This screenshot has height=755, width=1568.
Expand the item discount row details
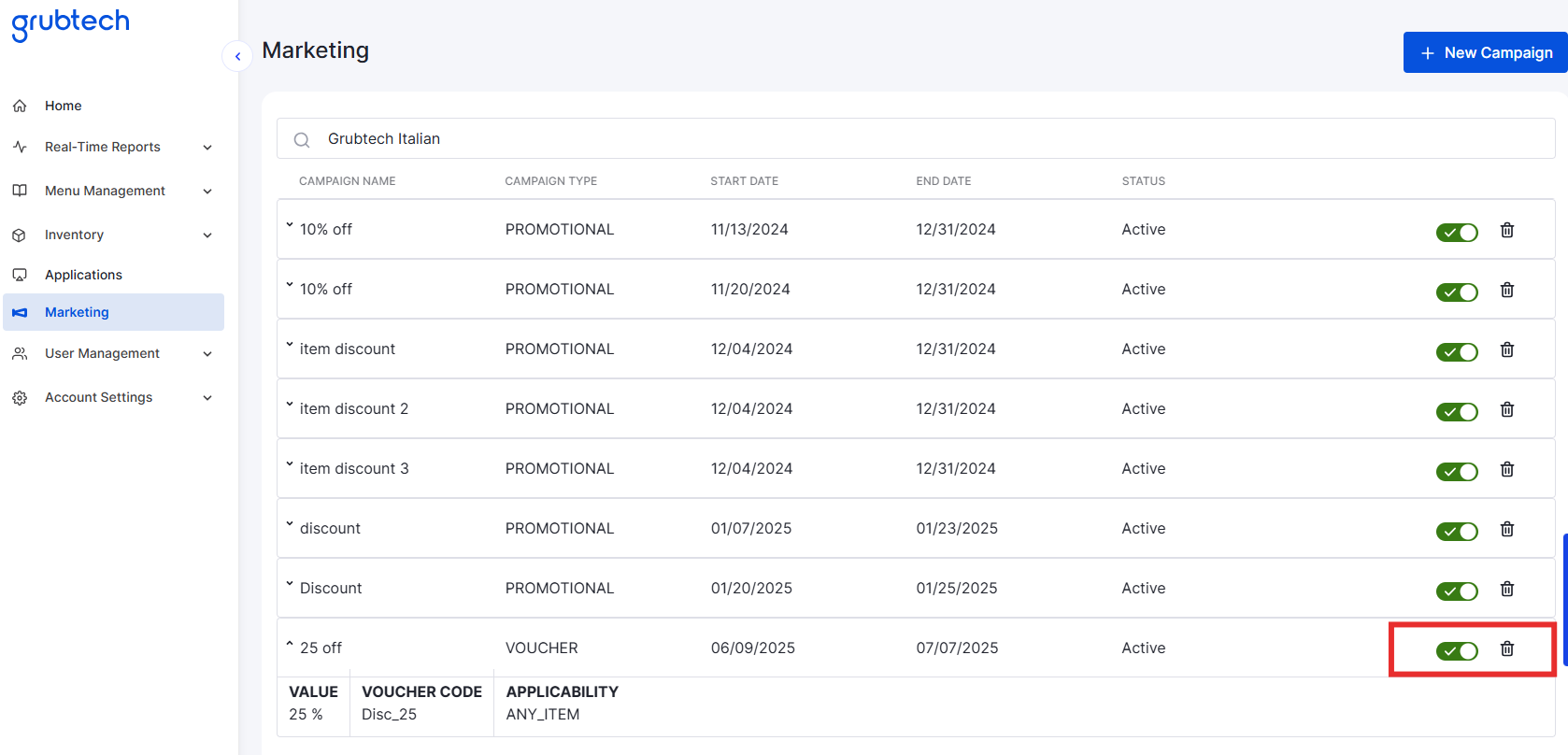point(290,345)
